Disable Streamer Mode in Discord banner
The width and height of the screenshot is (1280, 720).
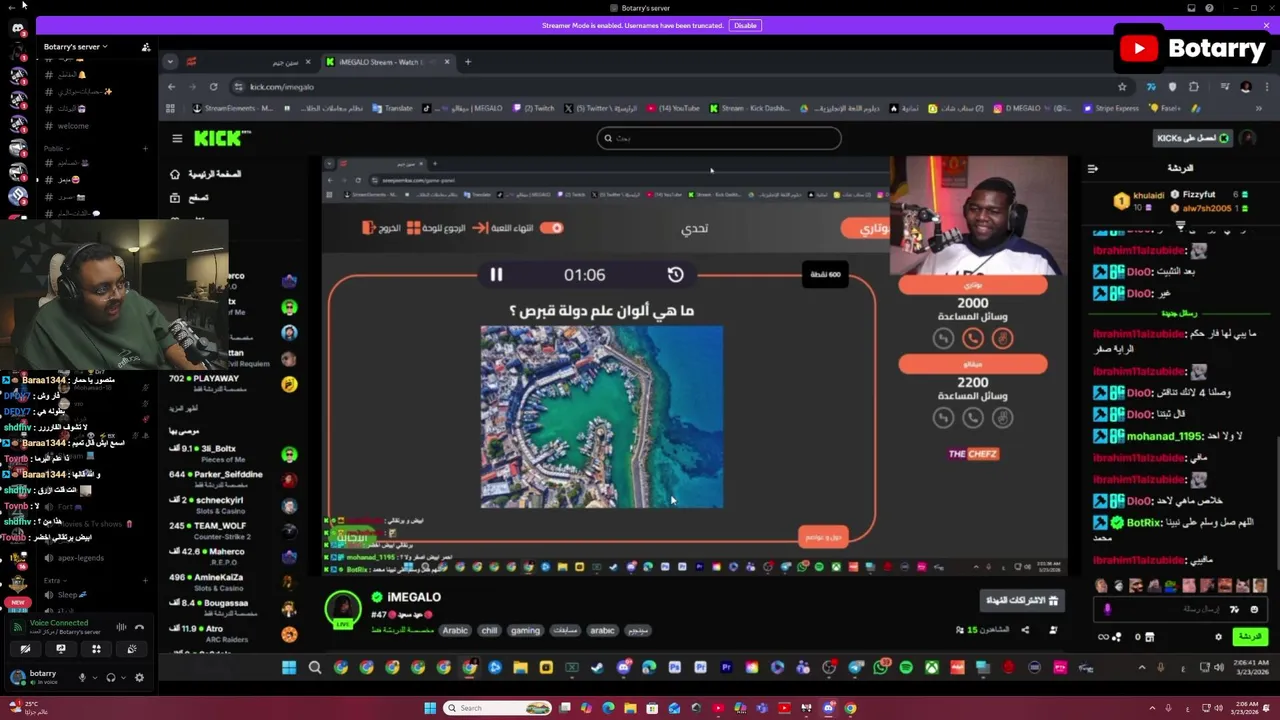tap(745, 25)
